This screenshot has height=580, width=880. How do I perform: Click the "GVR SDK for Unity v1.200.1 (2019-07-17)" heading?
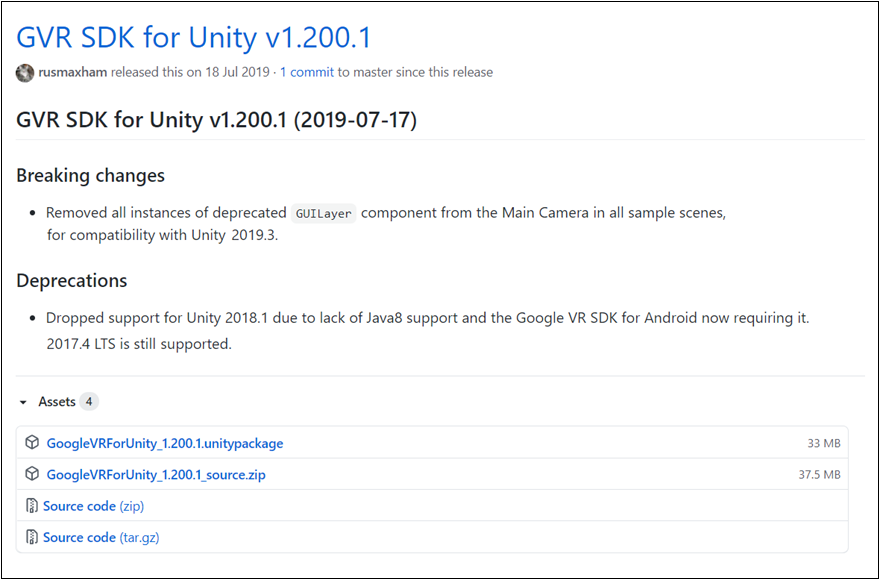217,120
